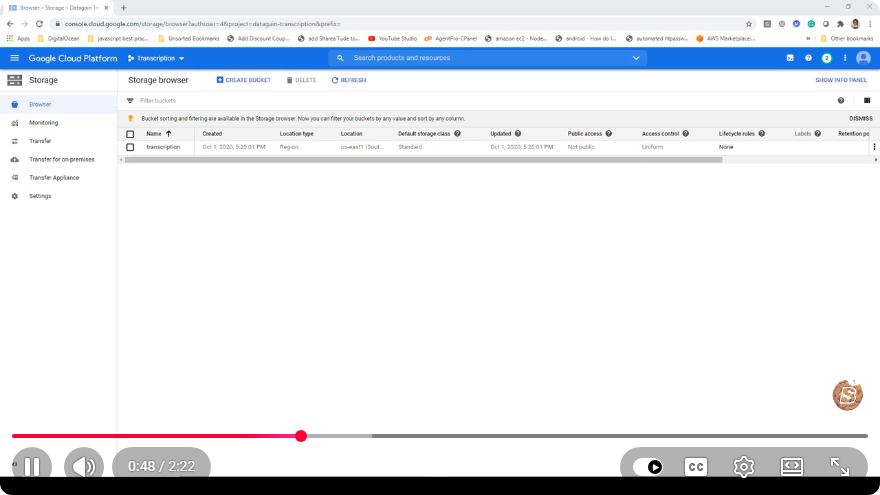This screenshot has width=880, height=495.
Task: Click the Access control help icon
Action: (x=685, y=134)
